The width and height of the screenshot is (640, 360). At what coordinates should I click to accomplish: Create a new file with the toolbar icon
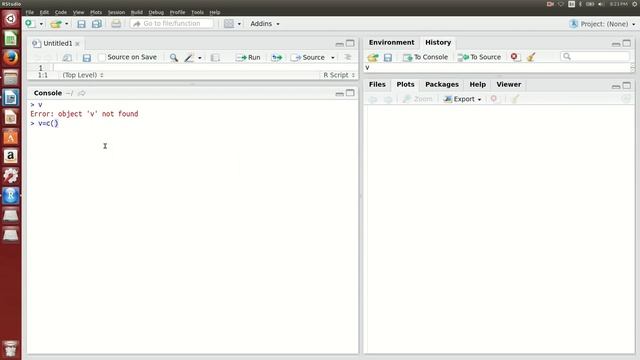coord(30,24)
